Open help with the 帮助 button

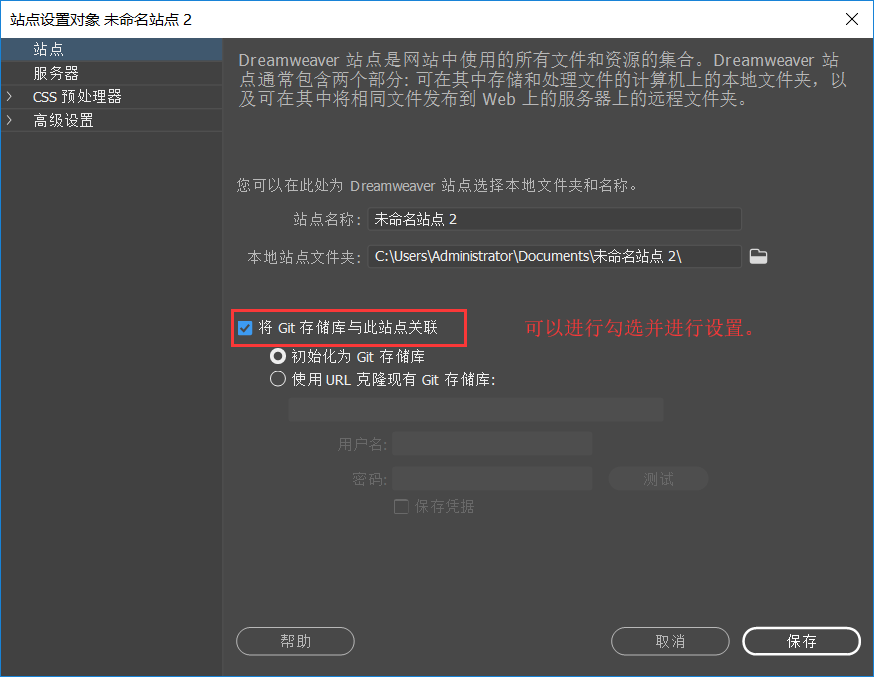[295, 641]
